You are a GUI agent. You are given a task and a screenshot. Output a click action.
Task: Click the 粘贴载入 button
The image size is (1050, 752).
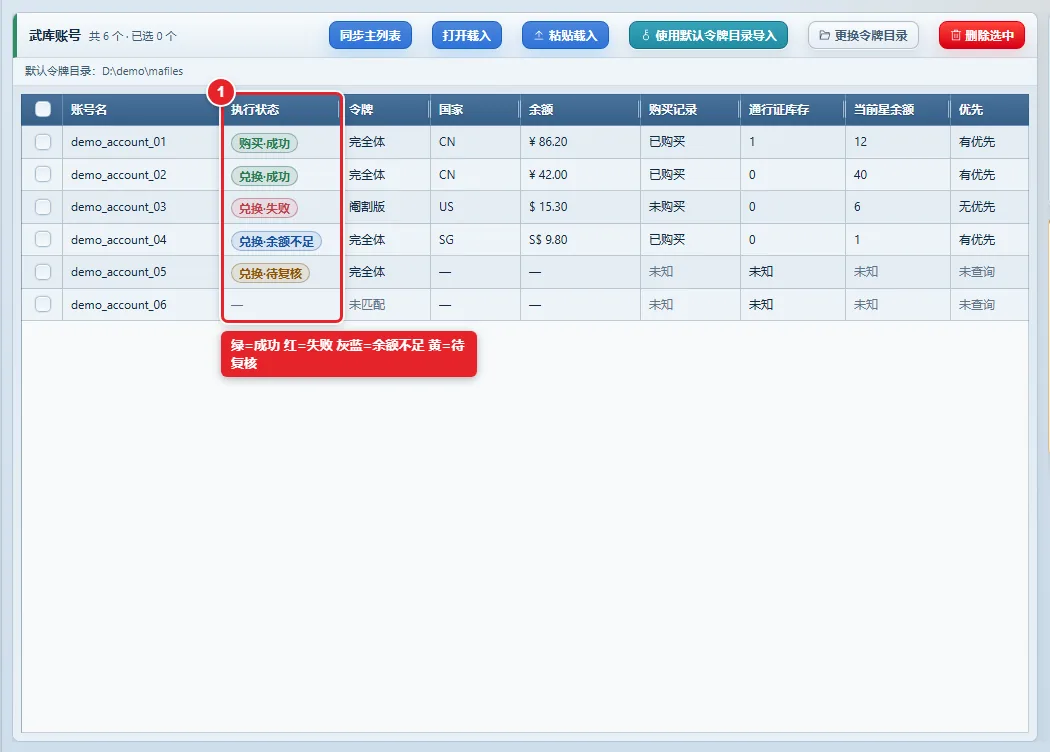[565, 35]
